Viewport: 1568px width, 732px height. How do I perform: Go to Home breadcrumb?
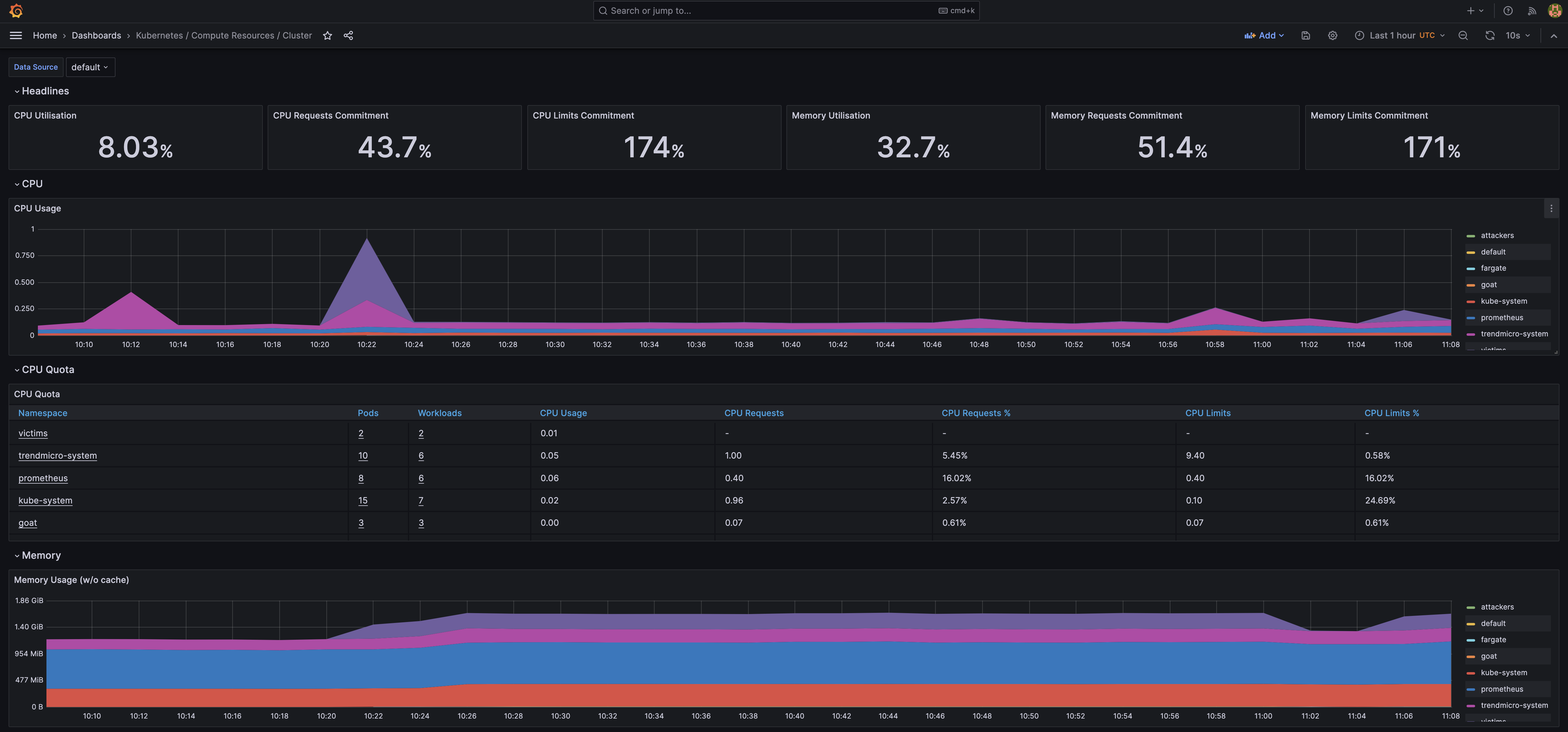(x=45, y=35)
